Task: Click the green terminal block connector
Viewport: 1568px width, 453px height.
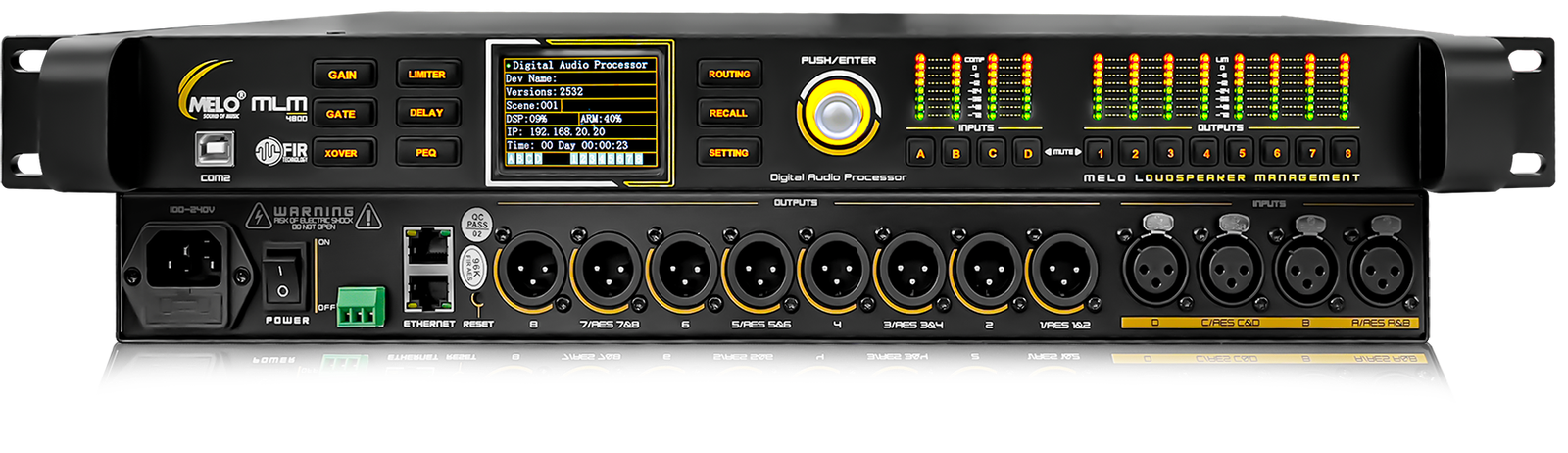Action: pos(361,308)
